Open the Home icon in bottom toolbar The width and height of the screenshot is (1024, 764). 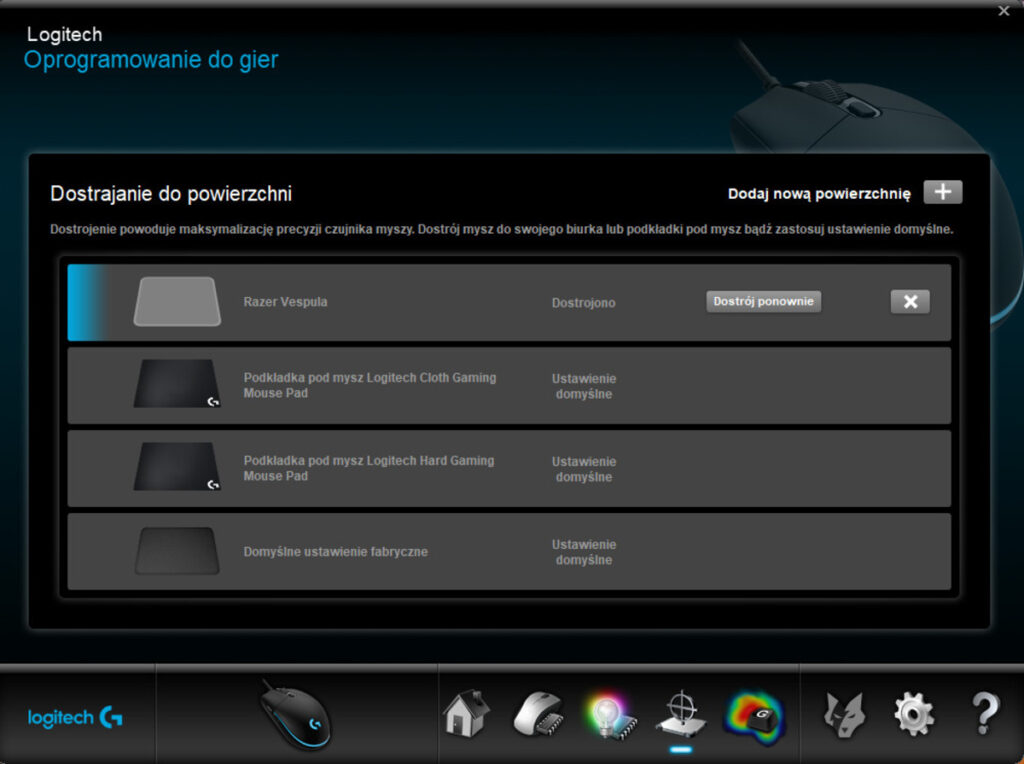tap(466, 714)
